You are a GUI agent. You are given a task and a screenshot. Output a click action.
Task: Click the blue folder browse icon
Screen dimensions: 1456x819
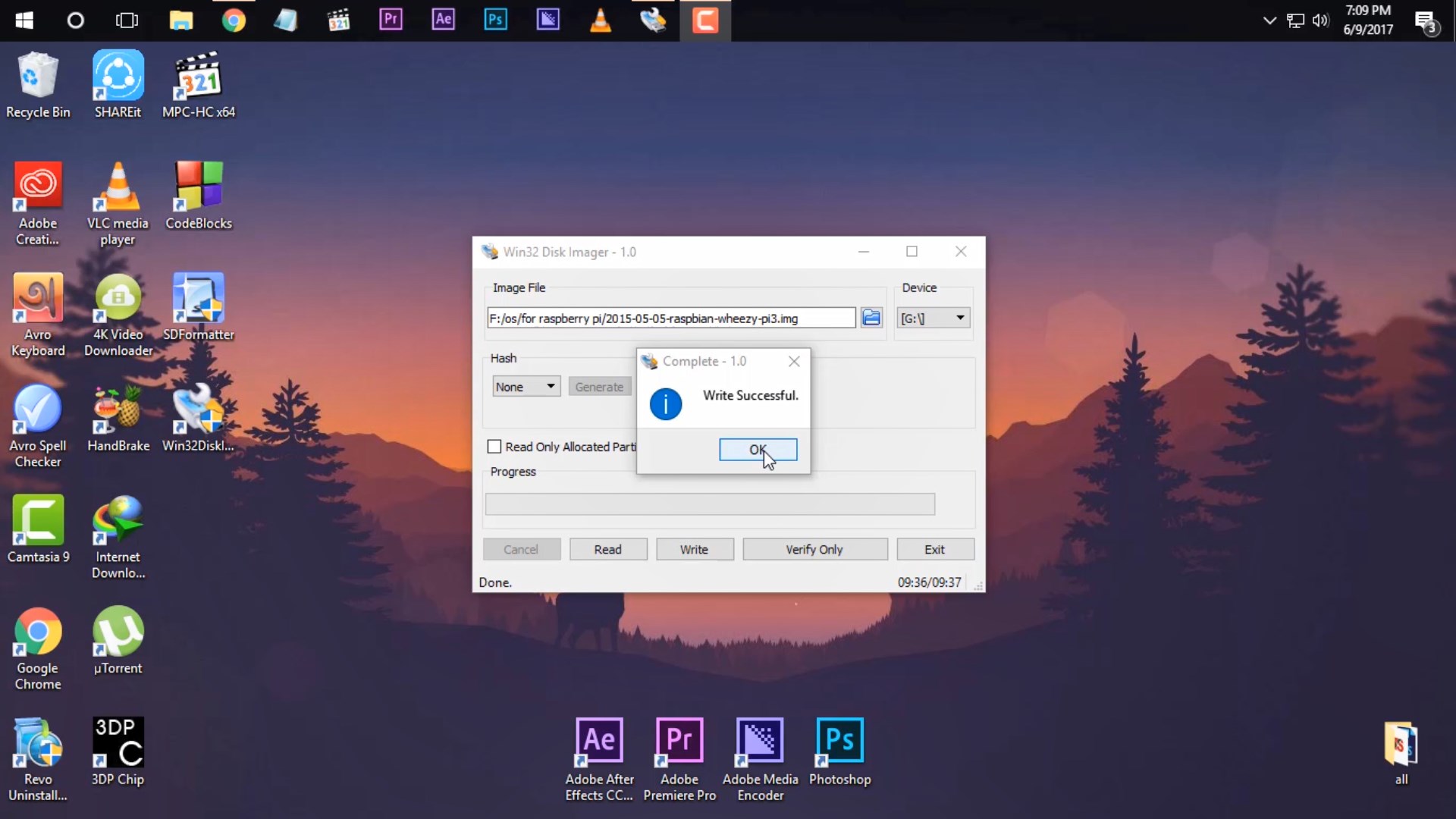coord(871,318)
